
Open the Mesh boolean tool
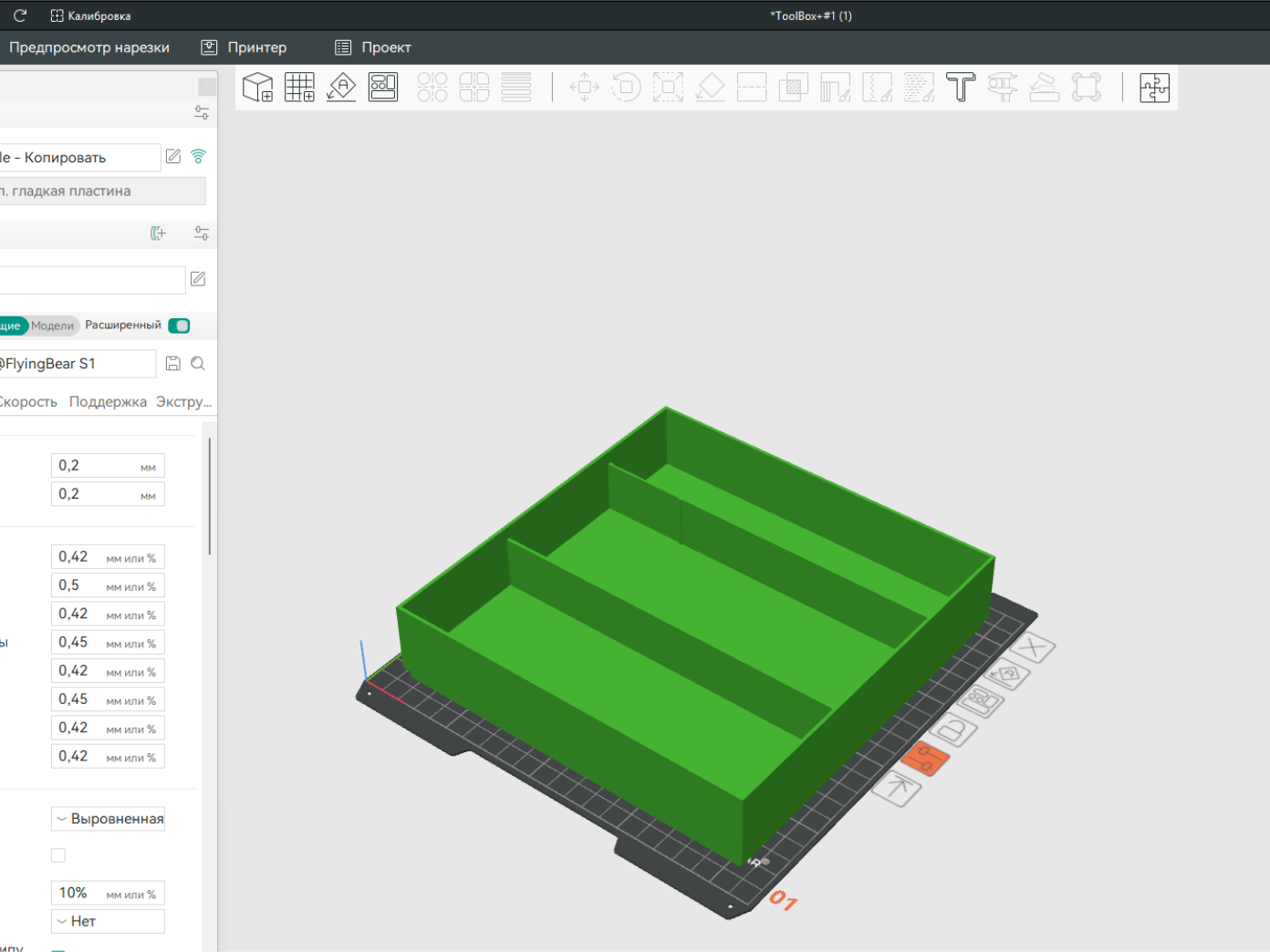[x=794, y=88]
